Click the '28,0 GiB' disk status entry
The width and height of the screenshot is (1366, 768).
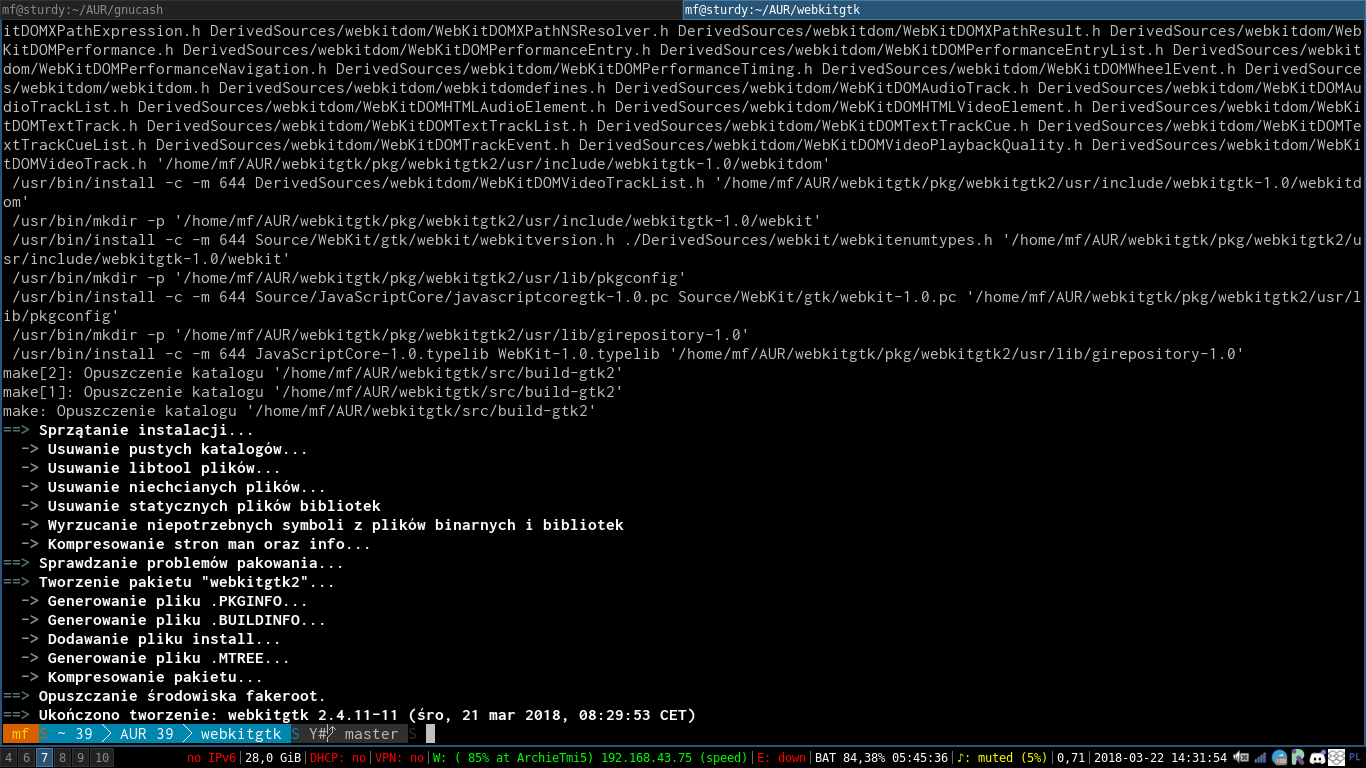(x=273, y=758)
